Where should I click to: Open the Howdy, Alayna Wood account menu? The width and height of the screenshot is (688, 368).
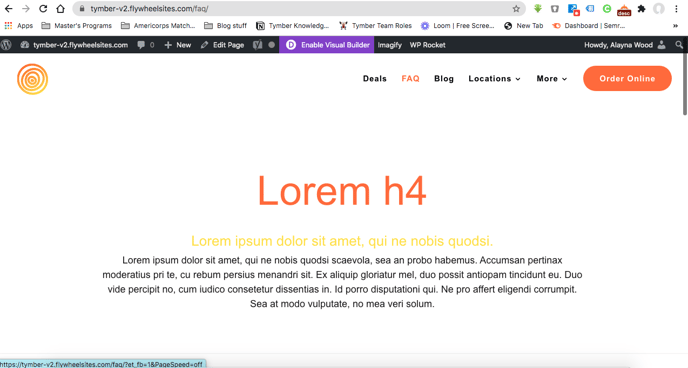pos(625,45)
